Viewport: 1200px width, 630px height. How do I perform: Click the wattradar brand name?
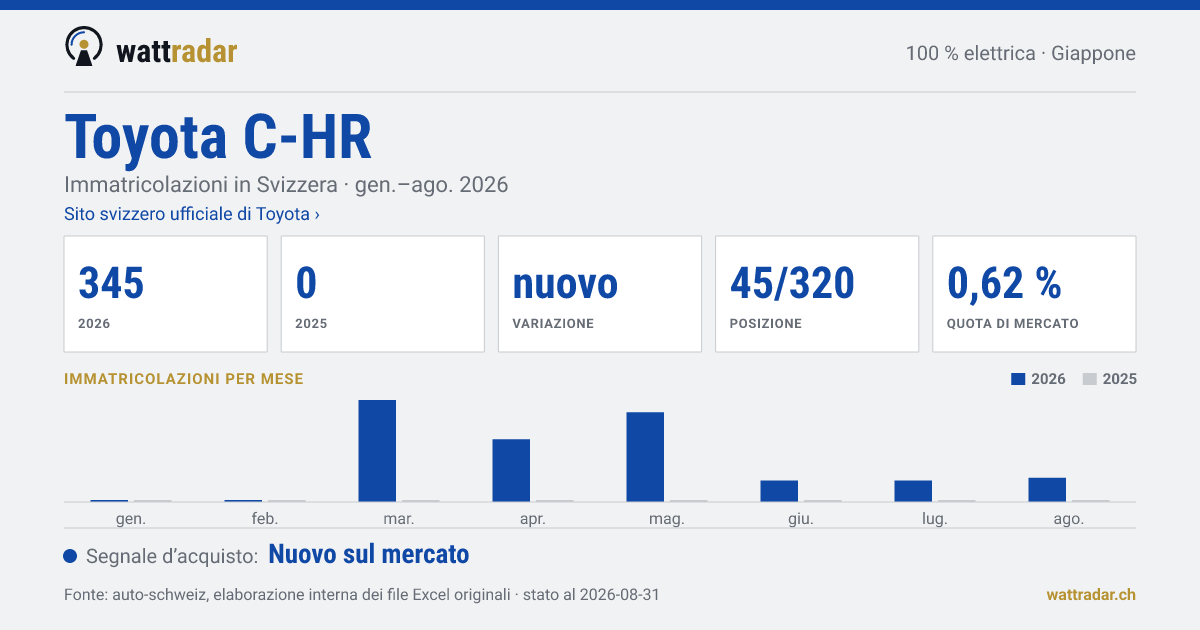pos(177,50)
